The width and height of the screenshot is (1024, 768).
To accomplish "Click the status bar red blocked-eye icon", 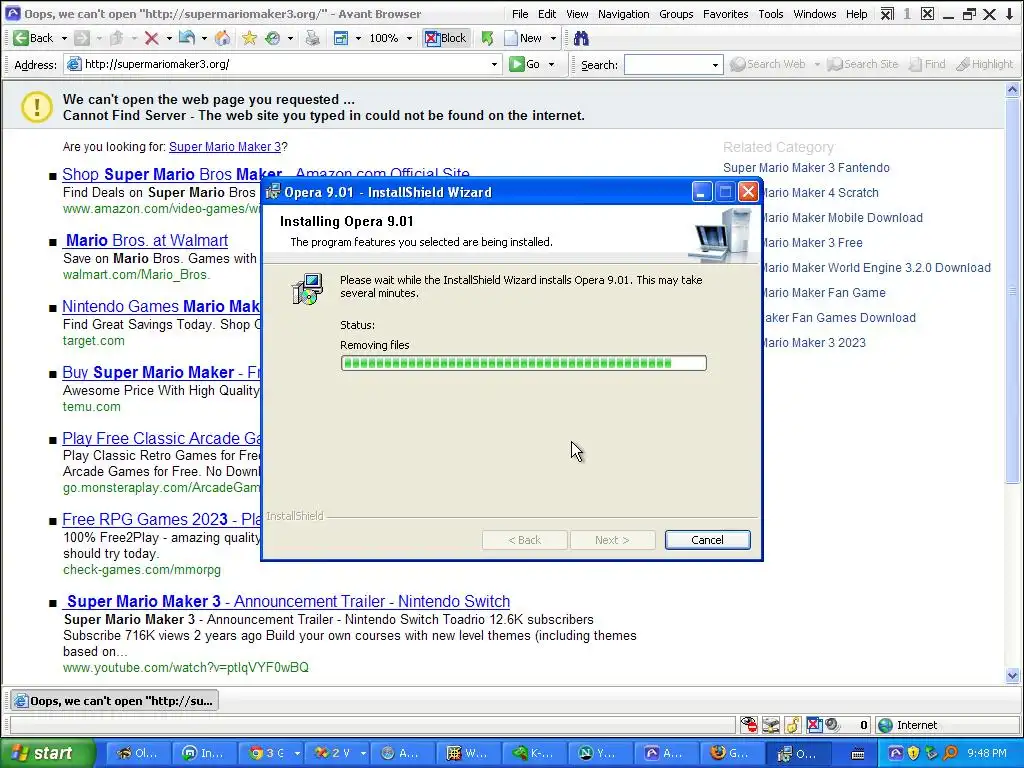I will (x=748, y=725).
